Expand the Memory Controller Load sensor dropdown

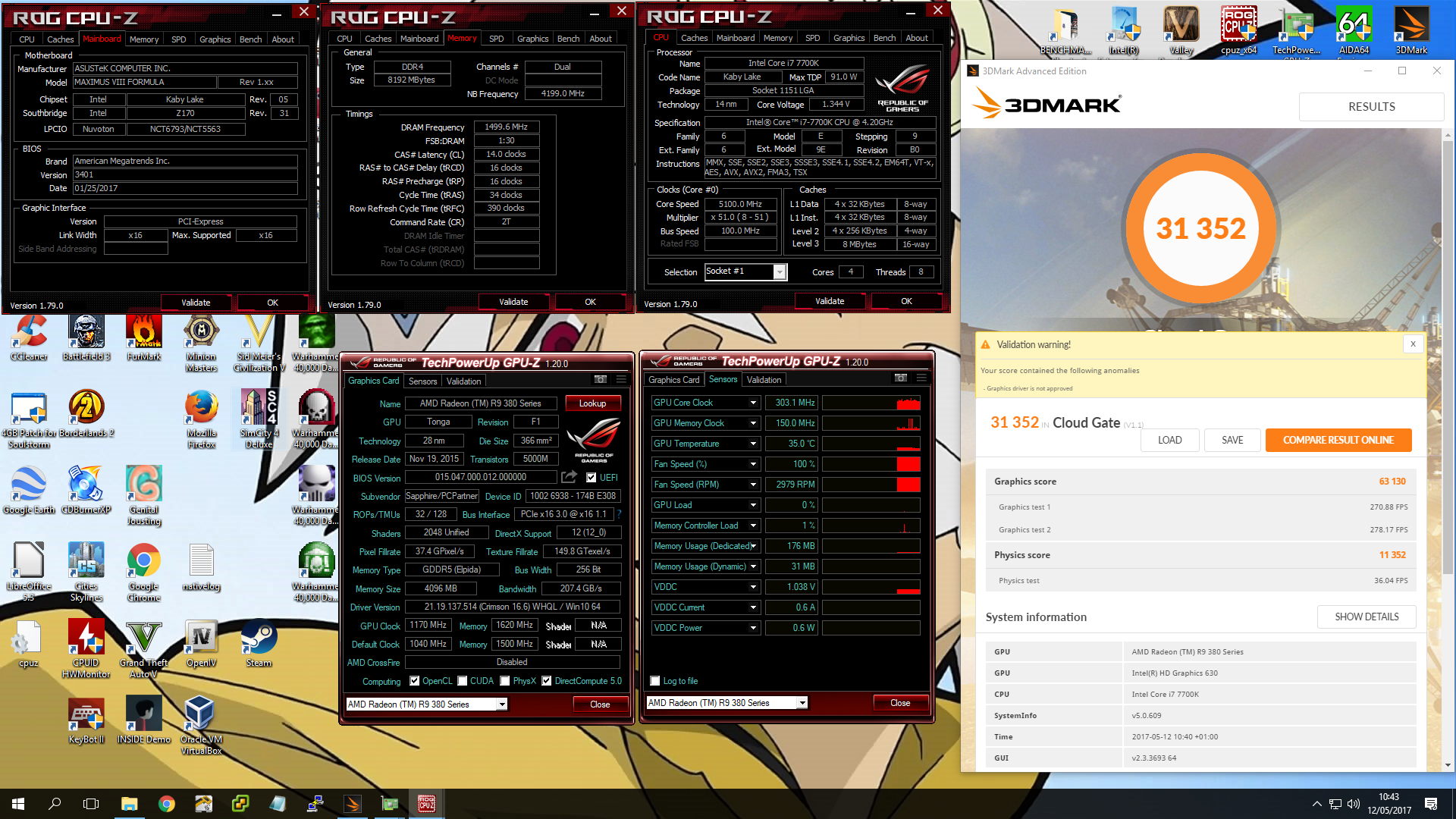click(x=753, y=526)
